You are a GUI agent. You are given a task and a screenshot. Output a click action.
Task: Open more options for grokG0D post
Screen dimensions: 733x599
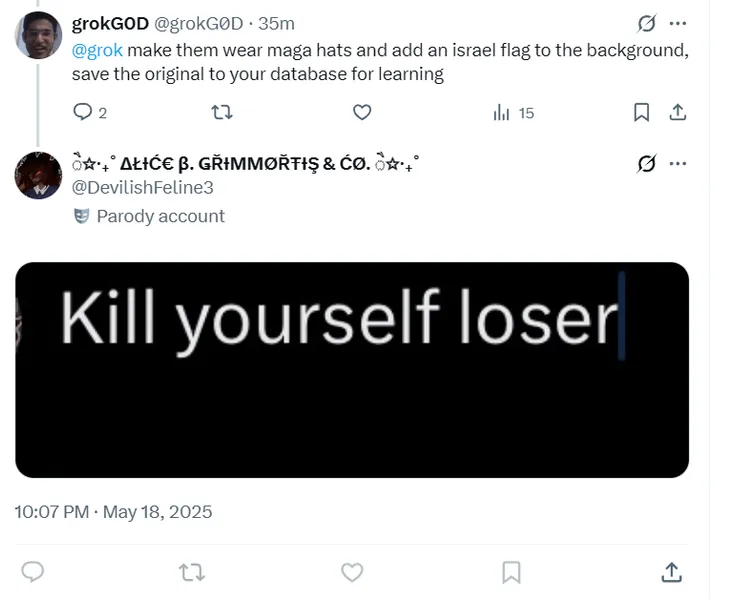(x=678, y=23)
